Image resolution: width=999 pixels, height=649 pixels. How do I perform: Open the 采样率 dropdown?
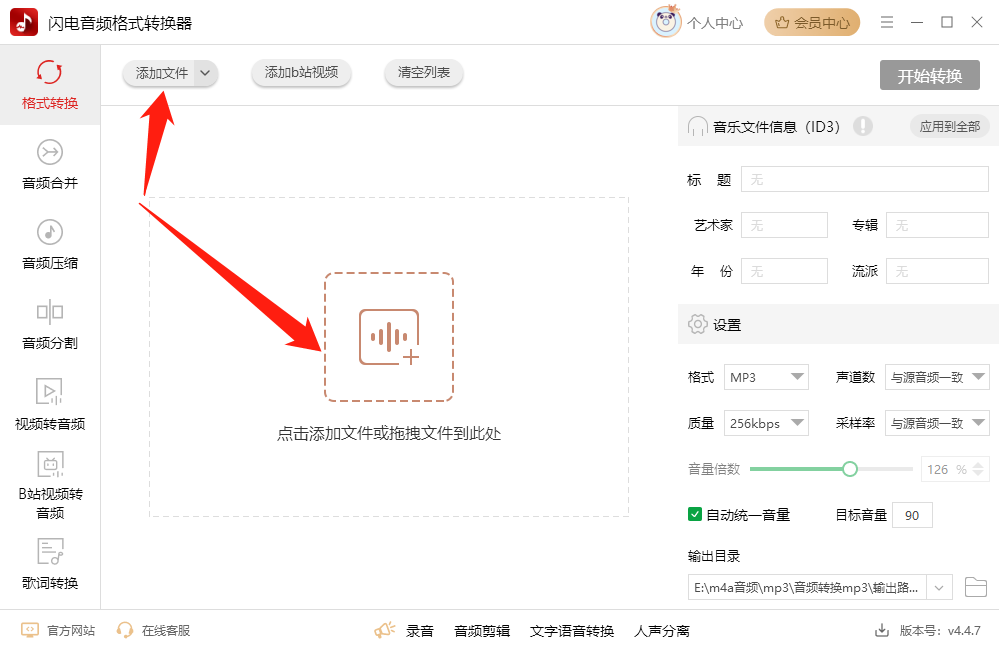[937, 423]
